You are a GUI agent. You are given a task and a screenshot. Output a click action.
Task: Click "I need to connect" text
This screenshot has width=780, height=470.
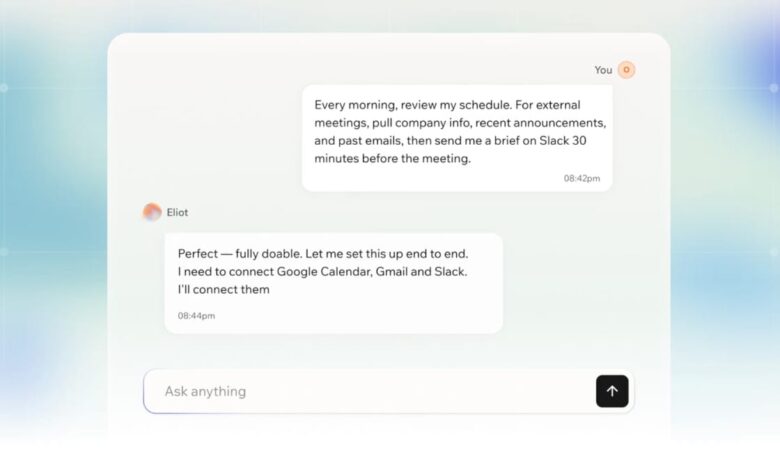(225, 272)
